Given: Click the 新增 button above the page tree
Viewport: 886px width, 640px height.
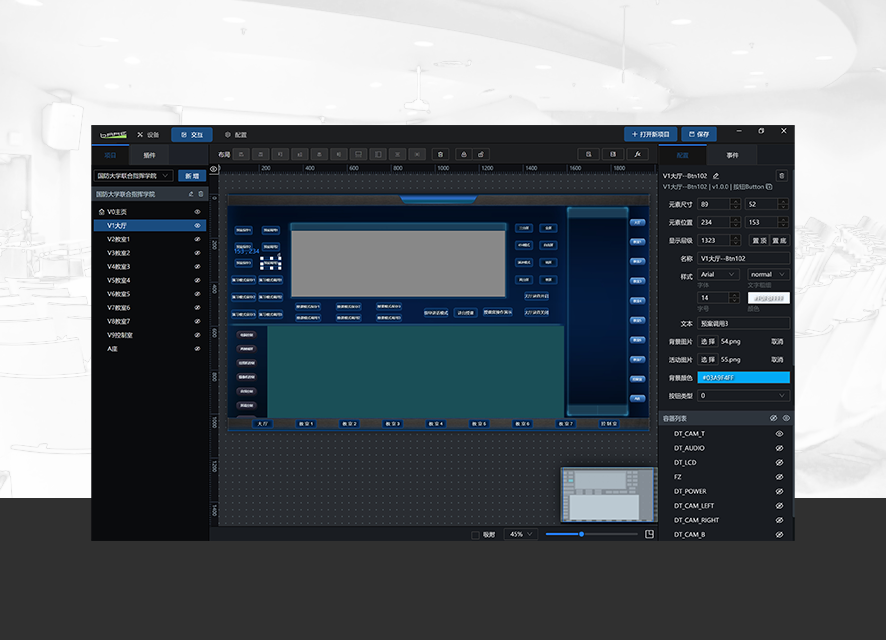Looking at the screenshot, I should [x=192, y=175].
